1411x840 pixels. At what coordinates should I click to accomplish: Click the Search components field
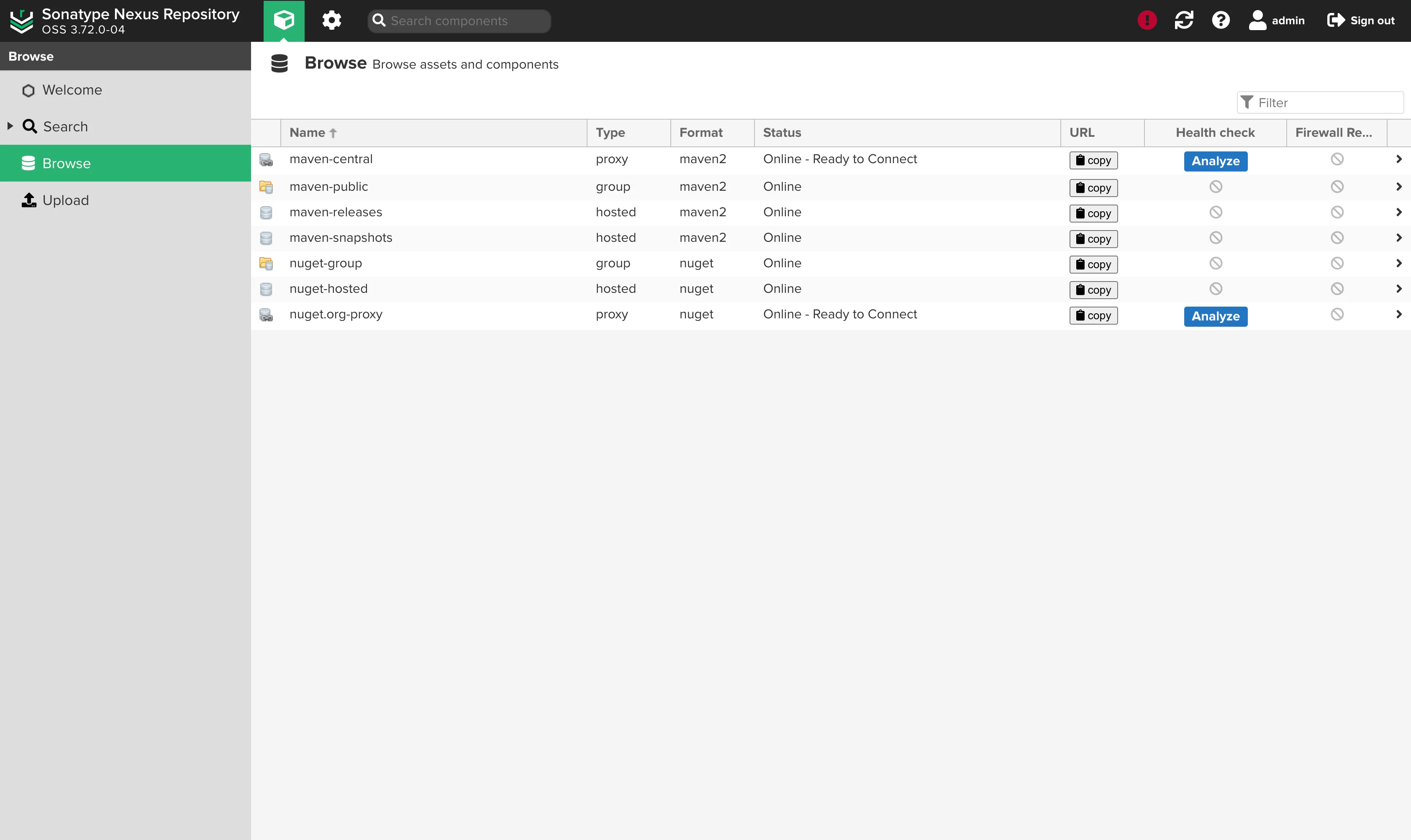click(459, 21)
